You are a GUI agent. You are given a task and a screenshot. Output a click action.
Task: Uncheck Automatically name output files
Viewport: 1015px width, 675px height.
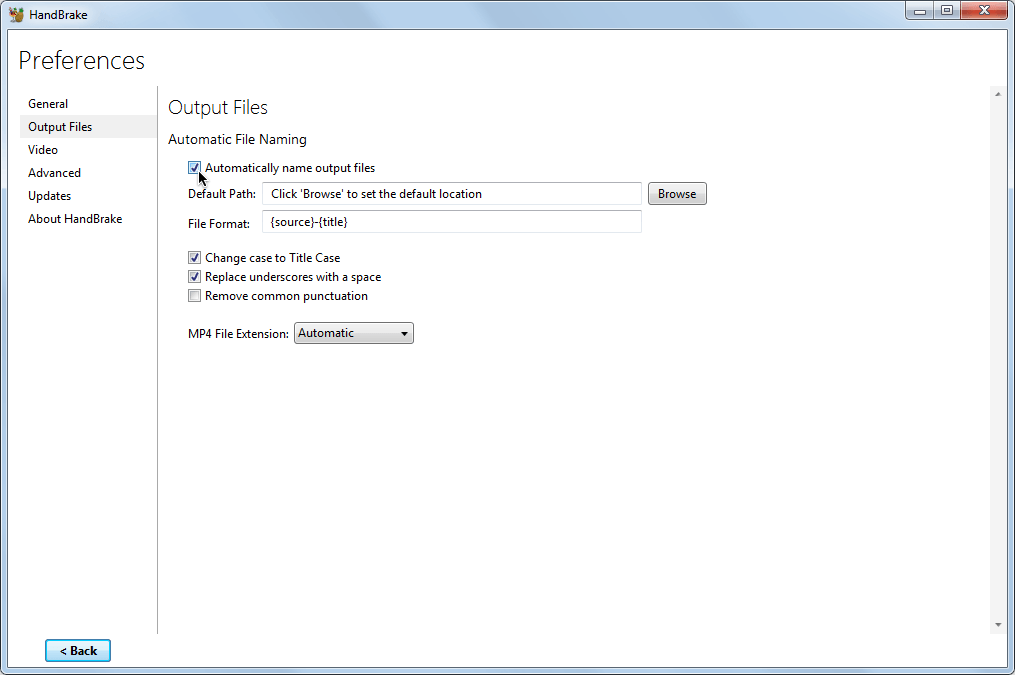pos(194,168)
